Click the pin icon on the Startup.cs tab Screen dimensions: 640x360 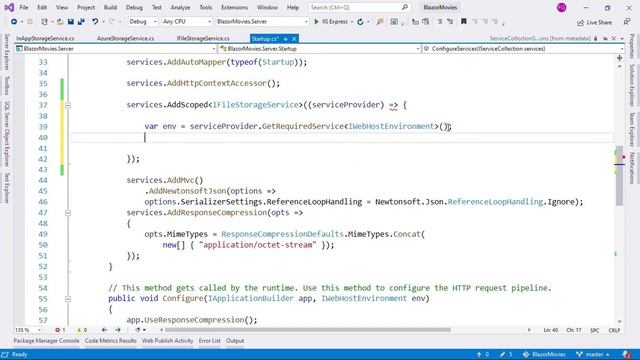[x=286, y=39]
